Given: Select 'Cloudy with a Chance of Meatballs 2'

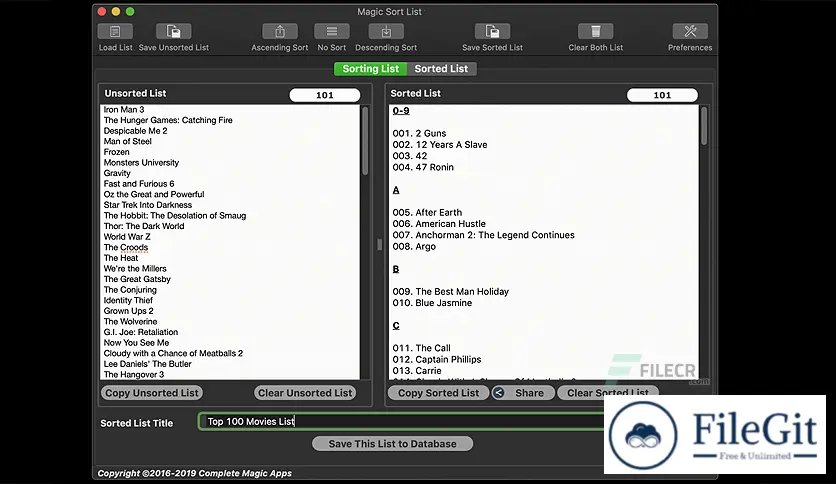Looking at the screenshot, I should (x=173, y=353).
